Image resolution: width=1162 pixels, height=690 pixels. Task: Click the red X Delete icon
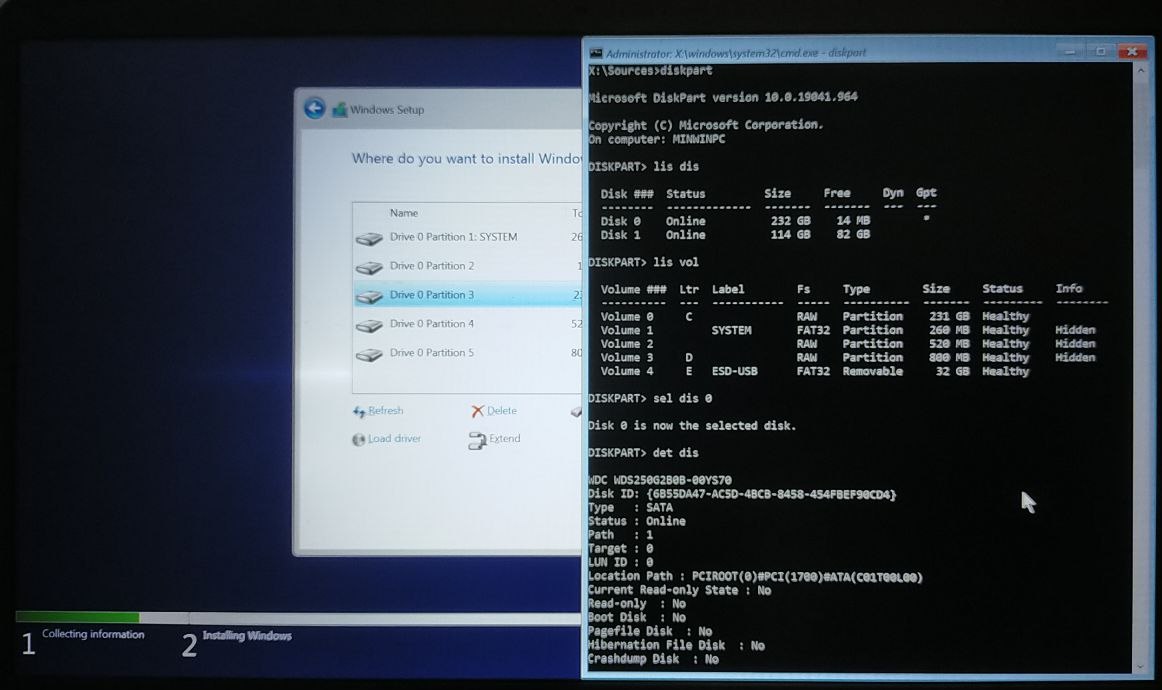click(x=477, y=411)
